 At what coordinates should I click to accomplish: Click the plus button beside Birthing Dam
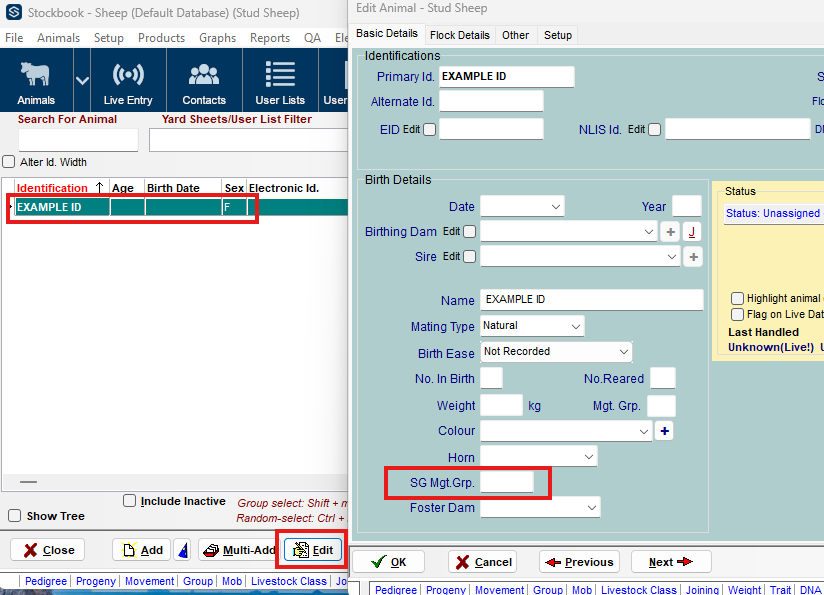[x=671, y=232]
